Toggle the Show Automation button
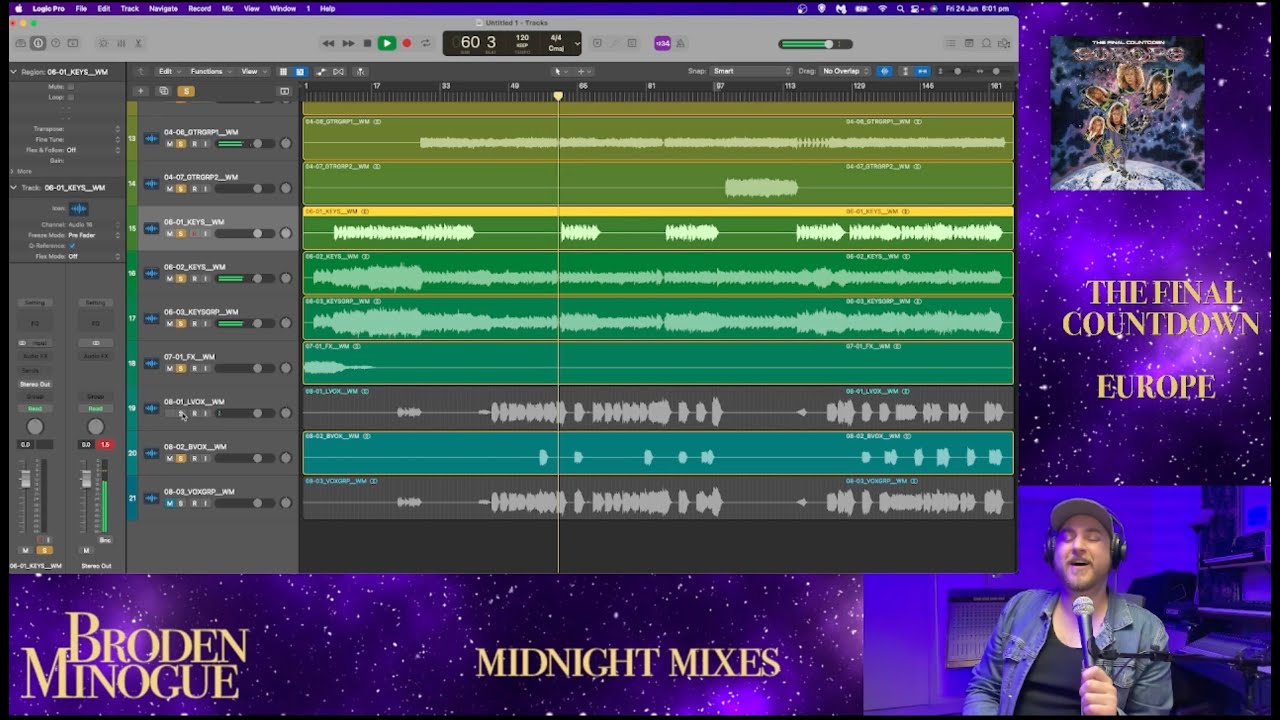This screenshot has height=720, width=1280. point(321,71)
